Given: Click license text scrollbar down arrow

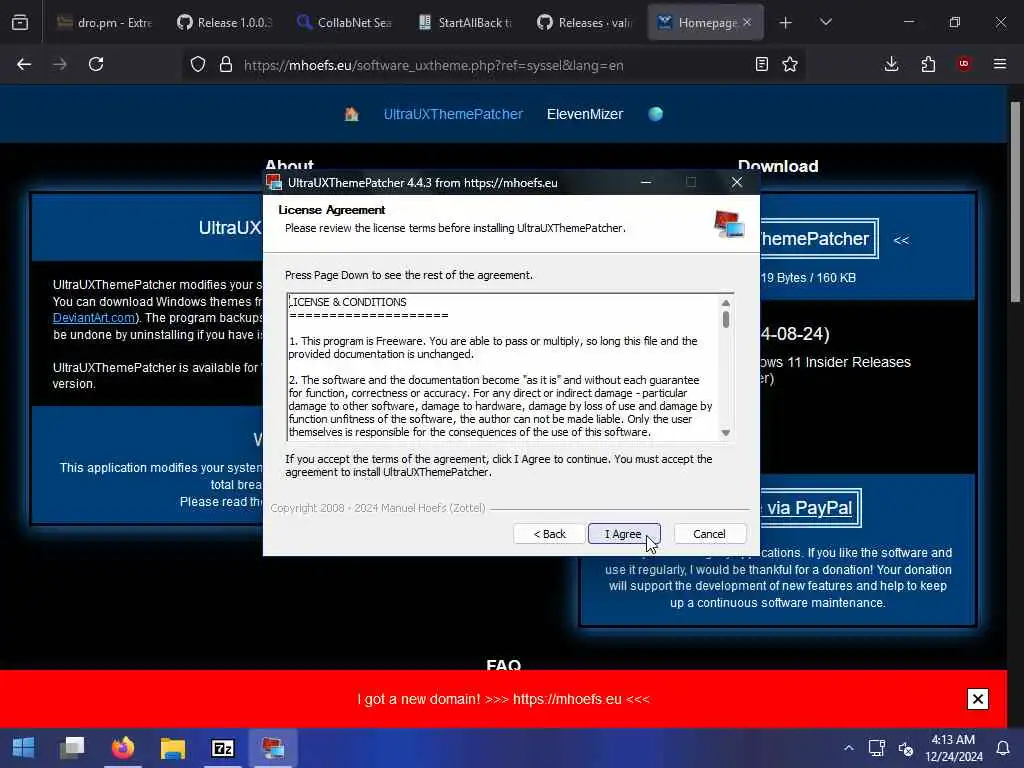Looking at the screenshot, I should (x=726, y=433).
